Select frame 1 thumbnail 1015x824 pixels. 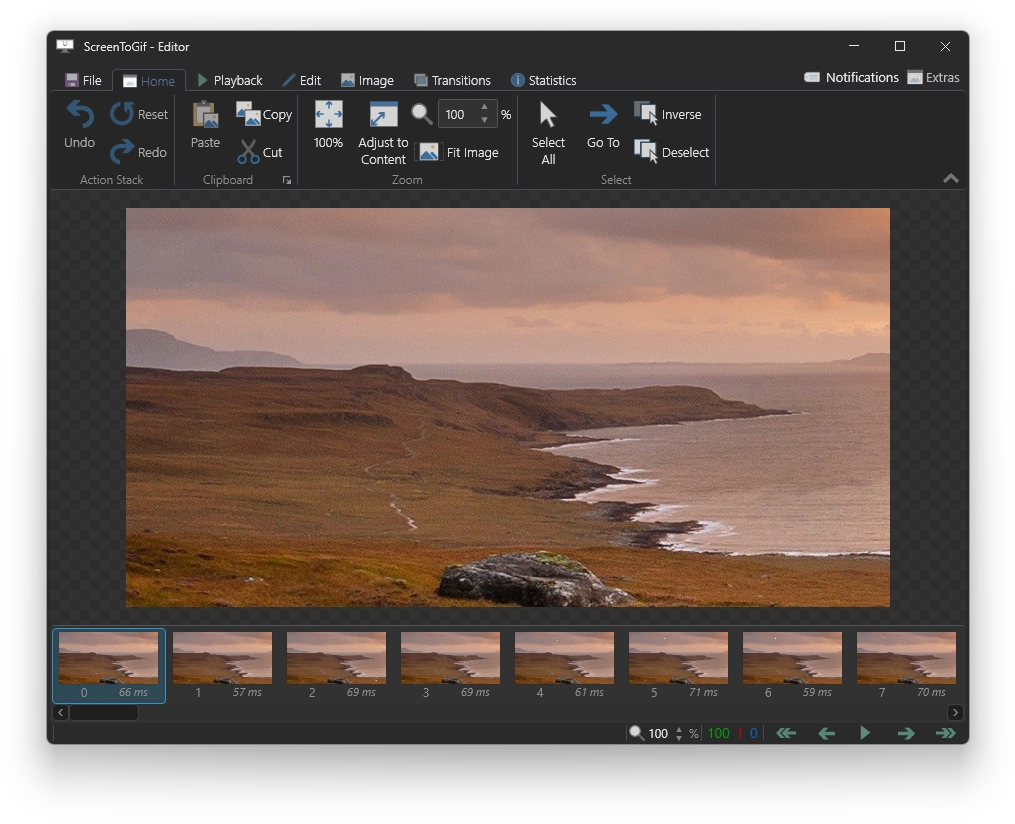coord(223,665)
